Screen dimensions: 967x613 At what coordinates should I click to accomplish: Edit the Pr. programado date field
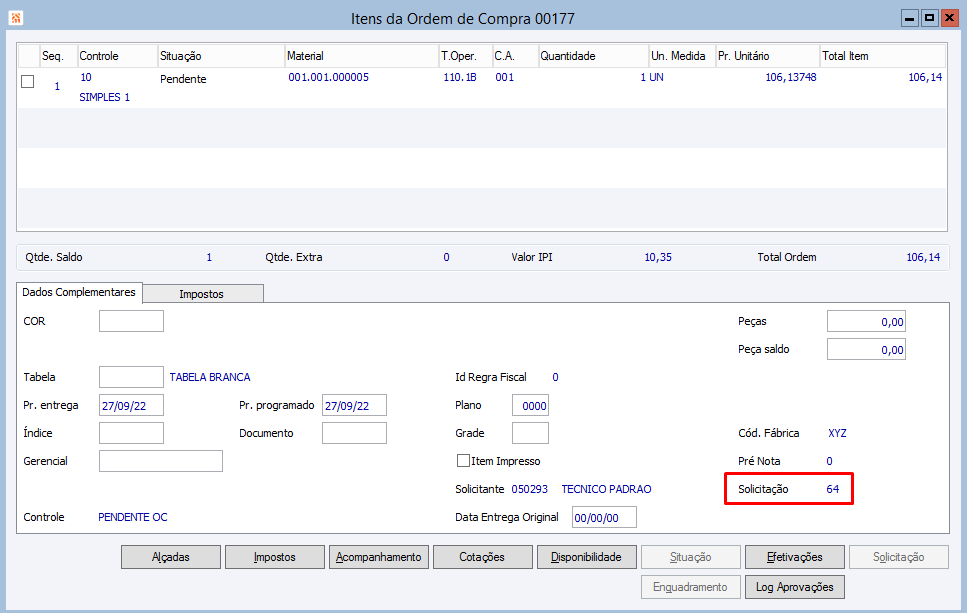pyautogui.click(x=354, y=405)
